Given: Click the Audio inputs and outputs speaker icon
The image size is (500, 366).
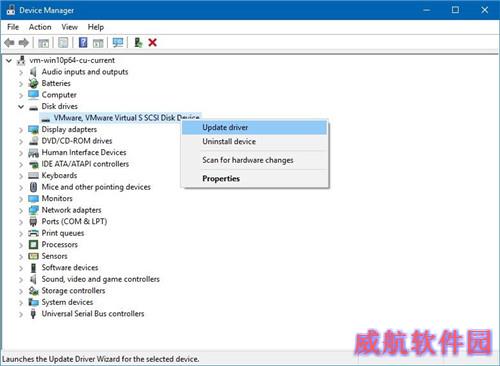Looking at the screenshot, I should (x=33, y=72).
